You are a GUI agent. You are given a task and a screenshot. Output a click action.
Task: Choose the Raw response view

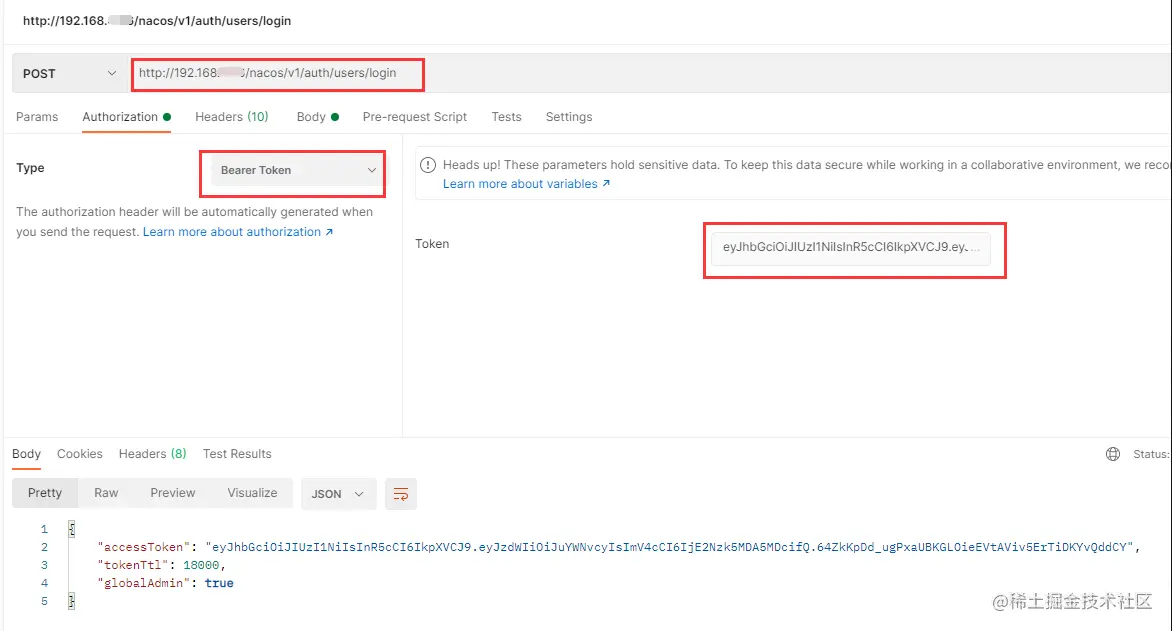click(106, 493)
